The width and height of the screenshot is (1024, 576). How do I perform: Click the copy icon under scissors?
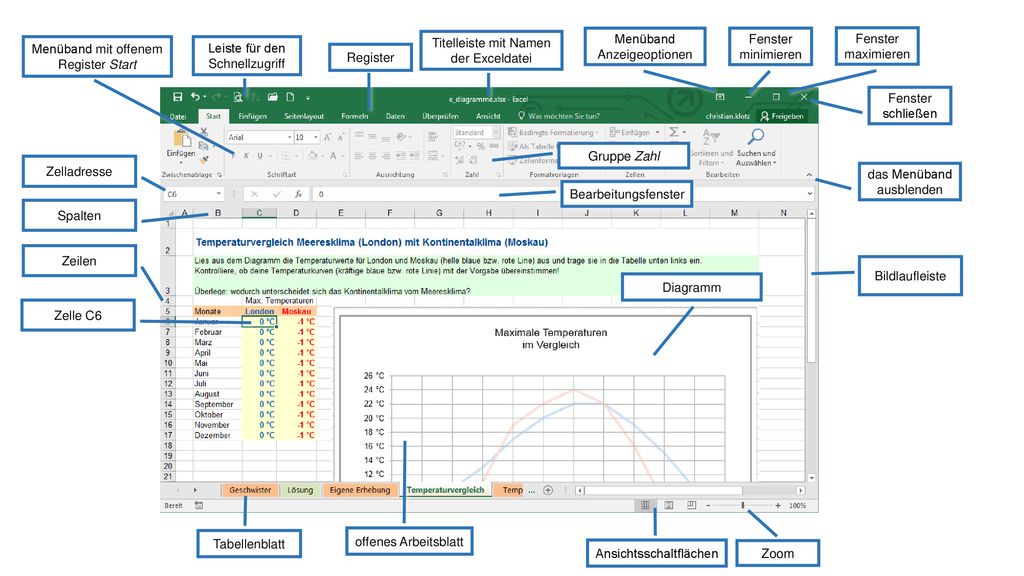tap(204, 146)
